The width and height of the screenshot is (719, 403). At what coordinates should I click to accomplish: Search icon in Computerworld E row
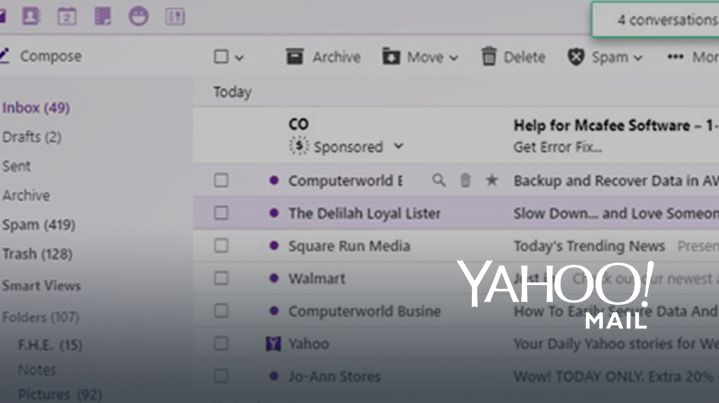[438, 180]
